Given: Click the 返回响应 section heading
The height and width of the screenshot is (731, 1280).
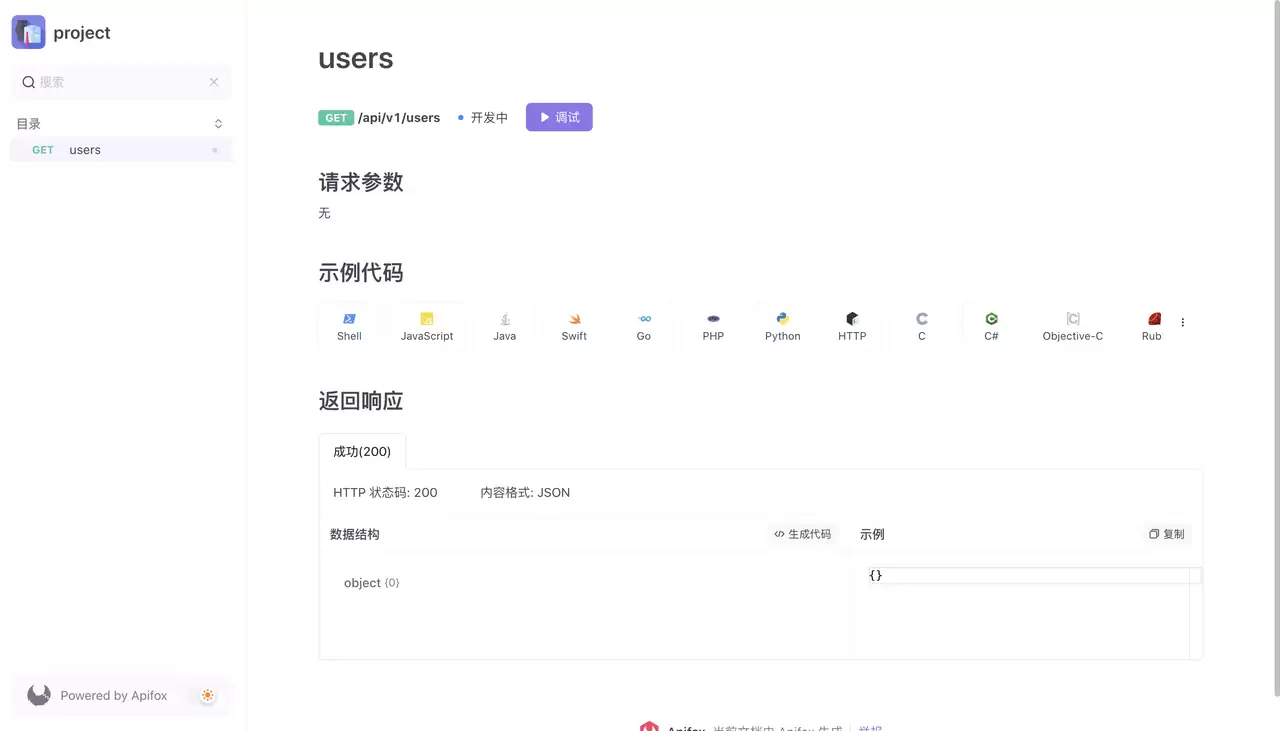Looking at the screenshot, I should pyautogui.click(x=361, y=401).
